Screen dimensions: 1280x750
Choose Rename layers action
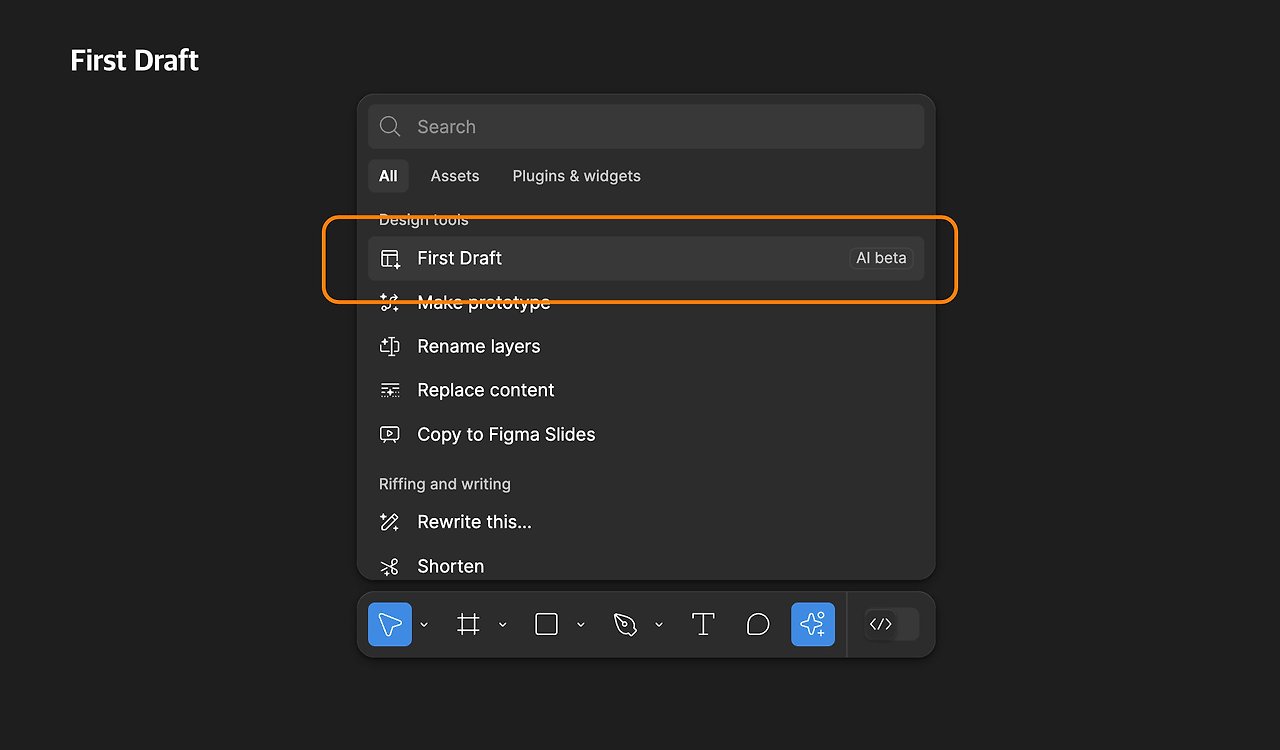[646, 346]
